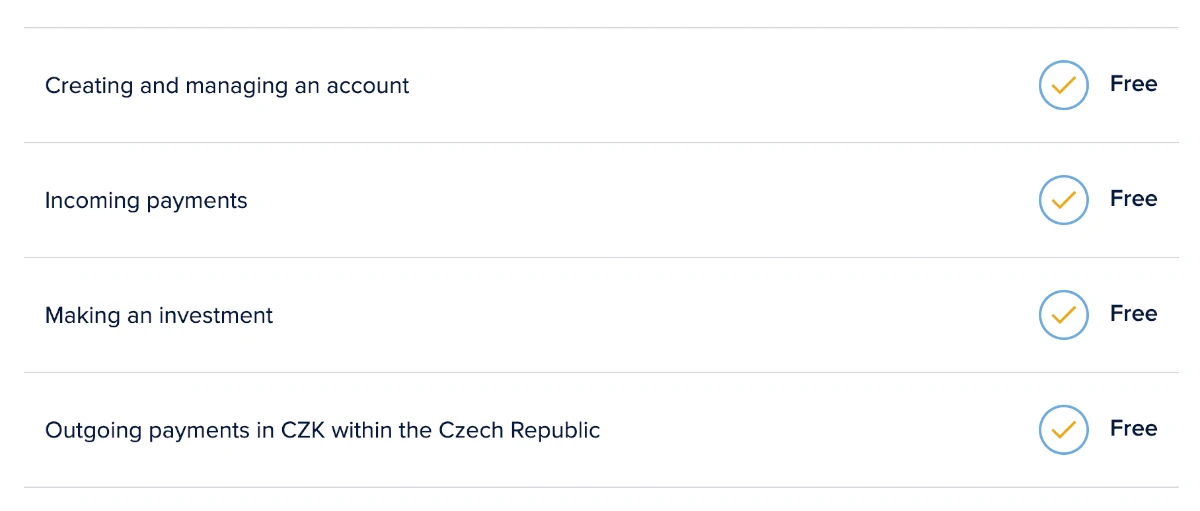Select the 'Creating and managing an account' label

[227, 86]
